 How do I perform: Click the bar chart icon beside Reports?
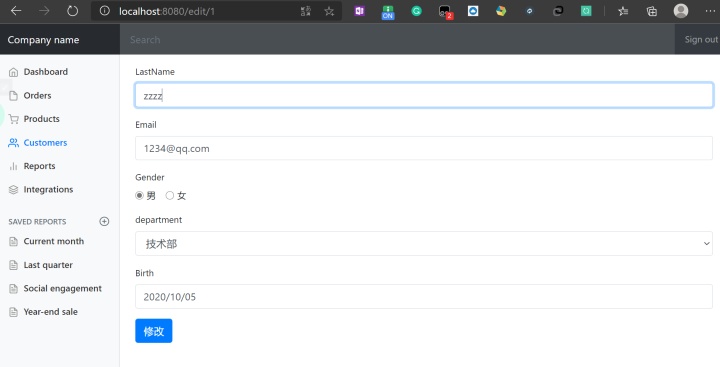click(x=14, y=166)
